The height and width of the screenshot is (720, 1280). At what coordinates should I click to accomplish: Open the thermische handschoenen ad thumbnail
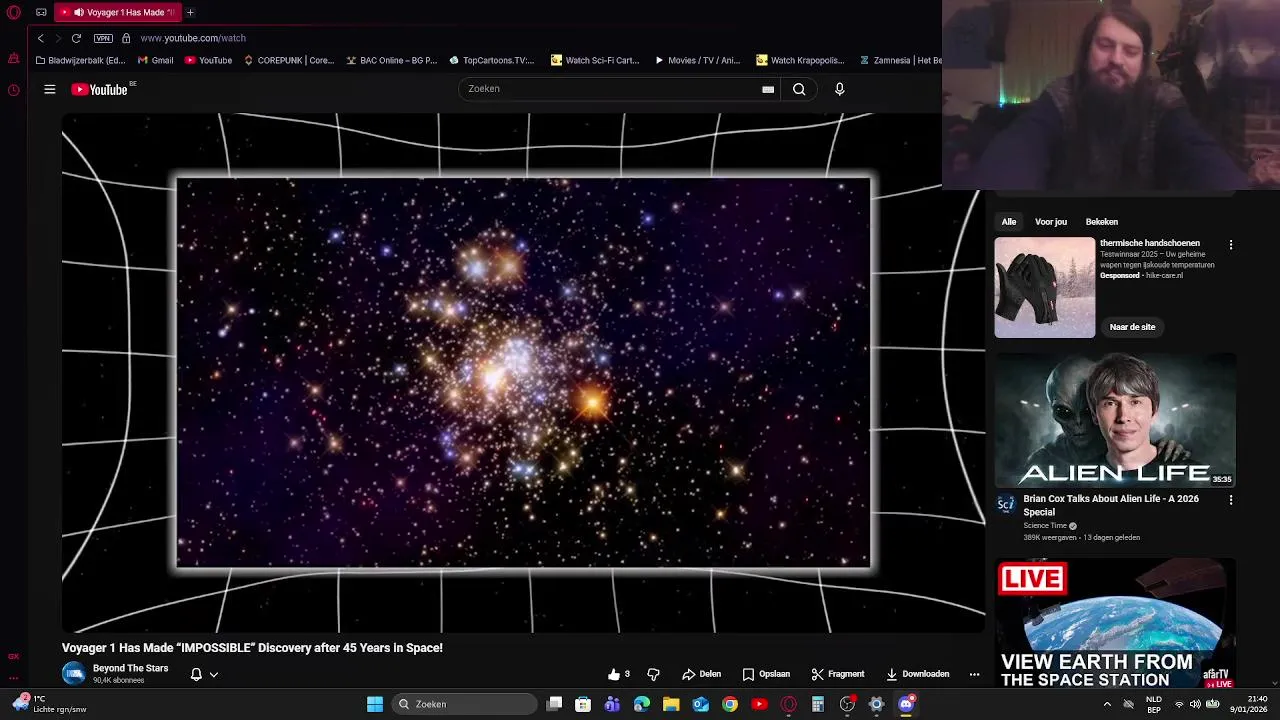pyautogui.click(x=1044, y=287)
